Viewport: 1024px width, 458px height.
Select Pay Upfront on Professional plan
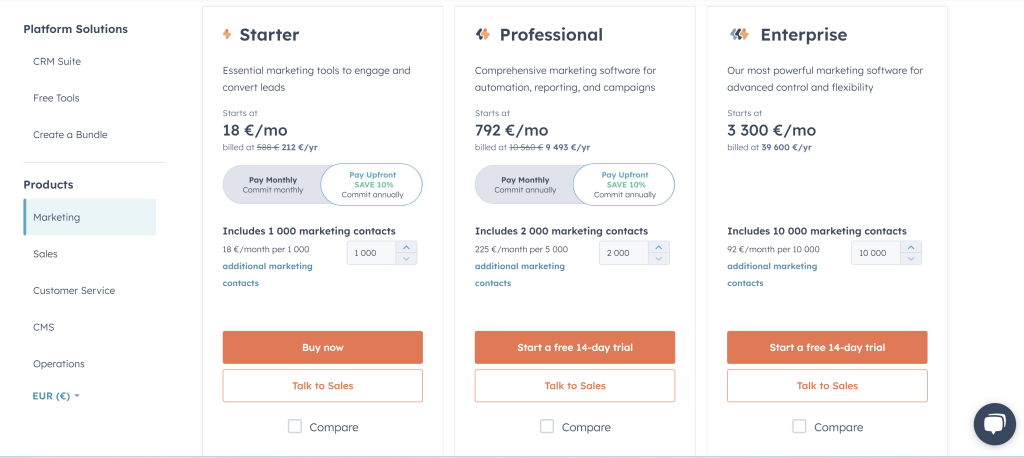pos(624,185)
